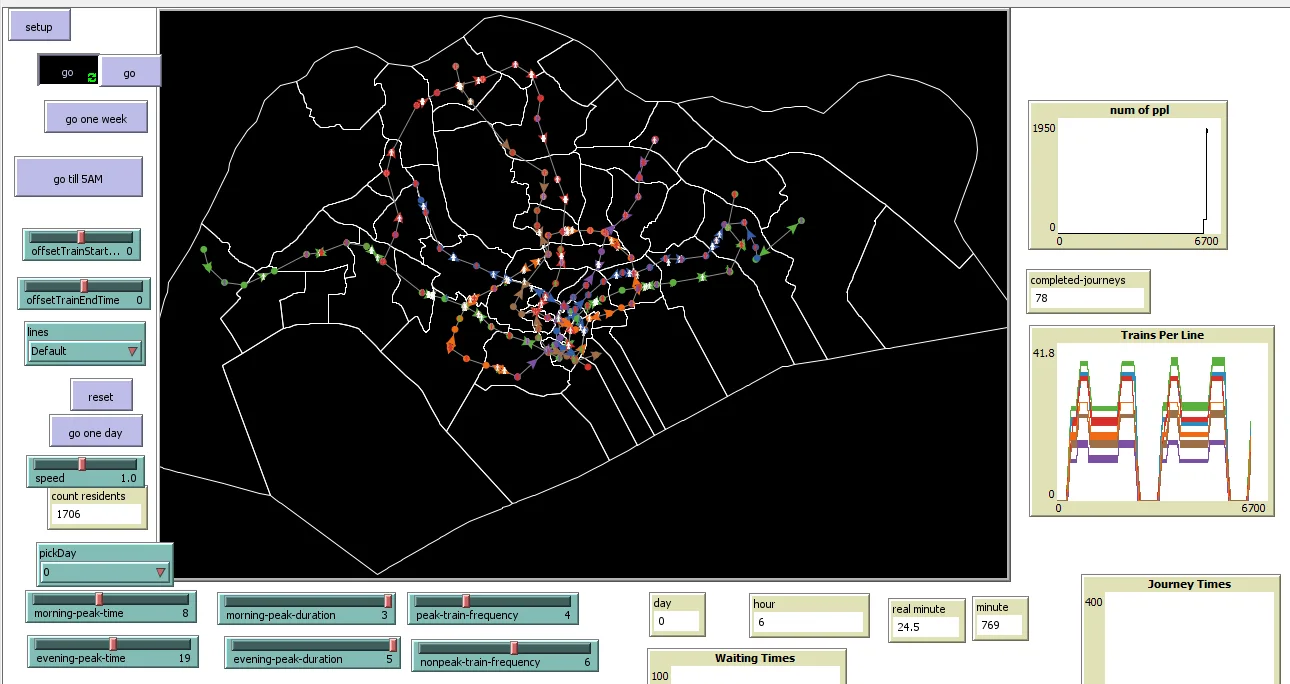
Task: Click the count residents monitor label
Action: click(x=88, y=496)
